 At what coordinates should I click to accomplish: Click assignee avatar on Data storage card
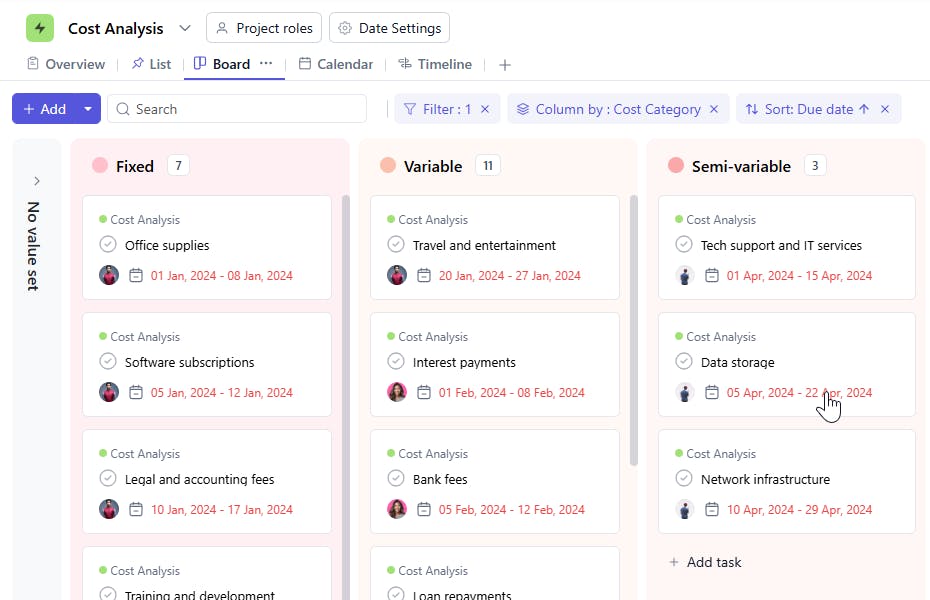pyautogui.click(x=685, y=392)
